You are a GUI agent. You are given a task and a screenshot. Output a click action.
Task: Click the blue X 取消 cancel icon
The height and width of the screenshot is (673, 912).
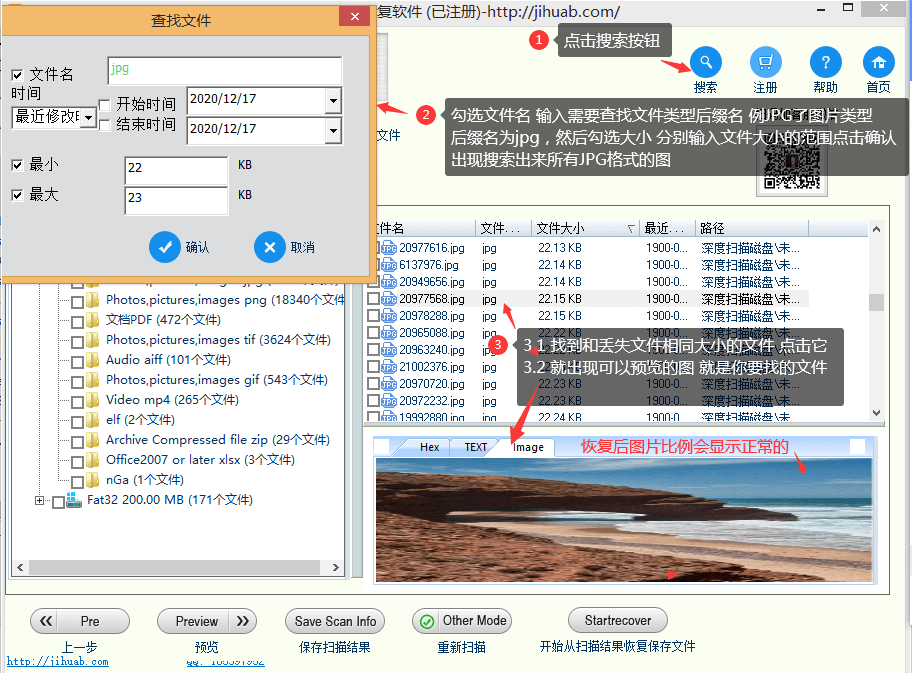pyautogui.click(x=268, y=248)
